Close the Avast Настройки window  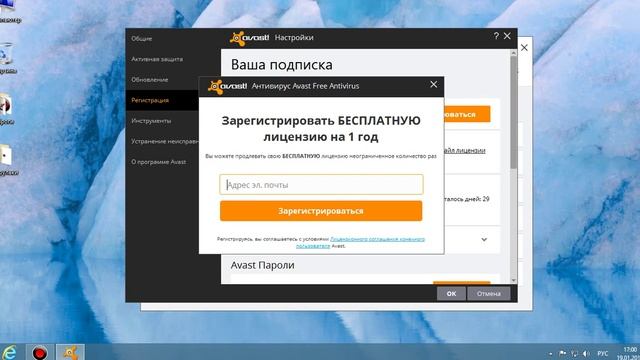pyautogui.click(x=507, y=36)
